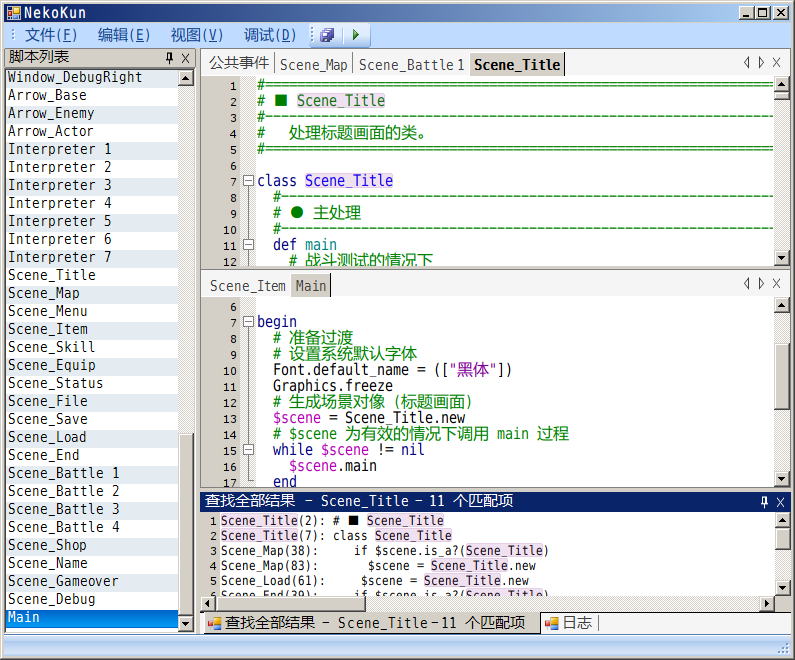This screenshot has height=660, width=795.
Task: Select Scene_Gameover script
Action: [92, 581]
